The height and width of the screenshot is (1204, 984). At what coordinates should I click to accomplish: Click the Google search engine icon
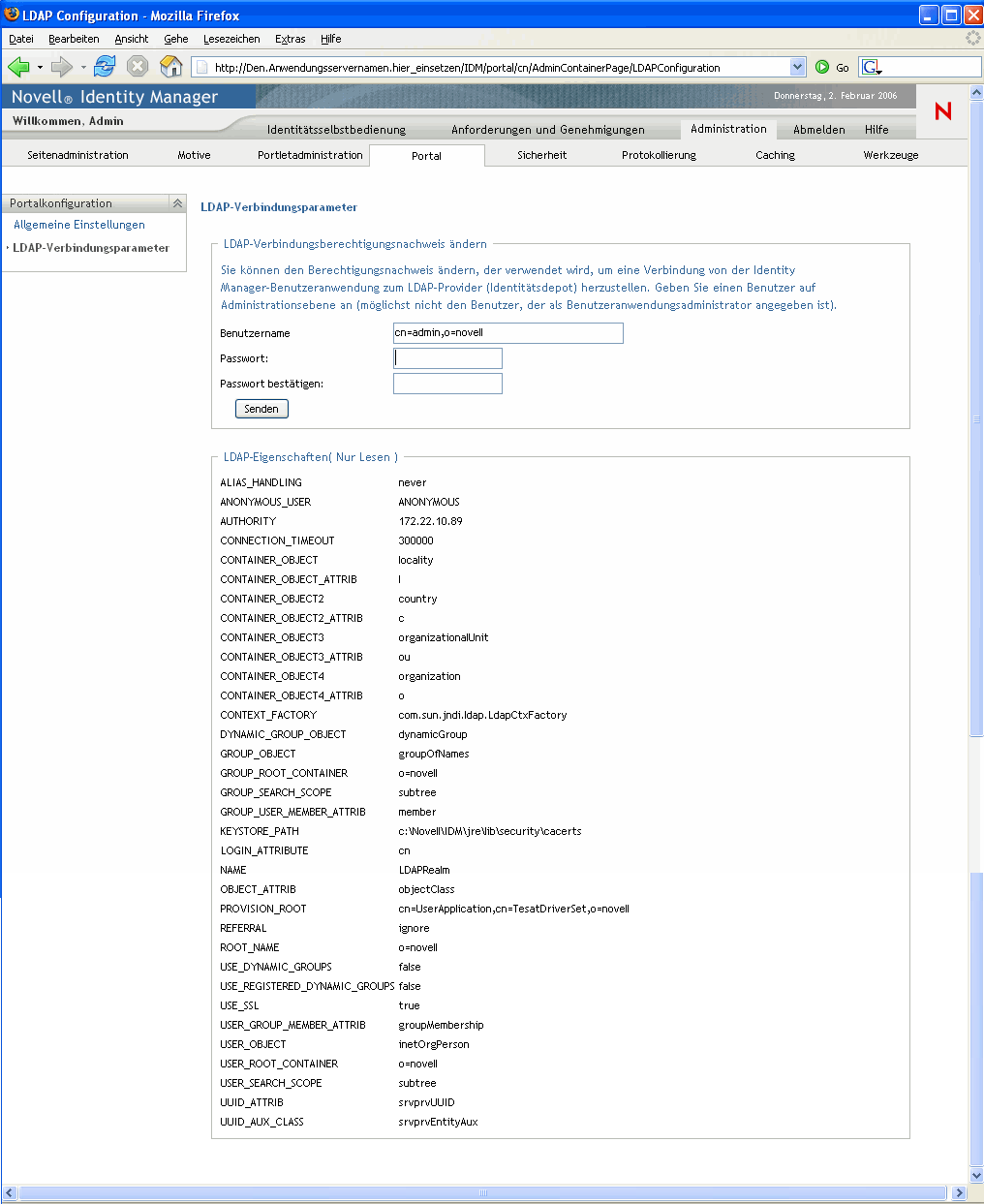pyautogui.click(x=871, y=67)
